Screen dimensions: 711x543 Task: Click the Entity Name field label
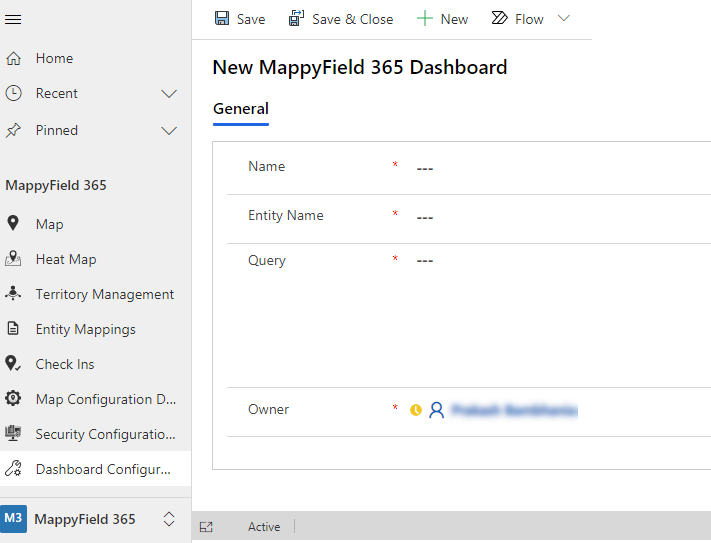(x=286, y=215)
